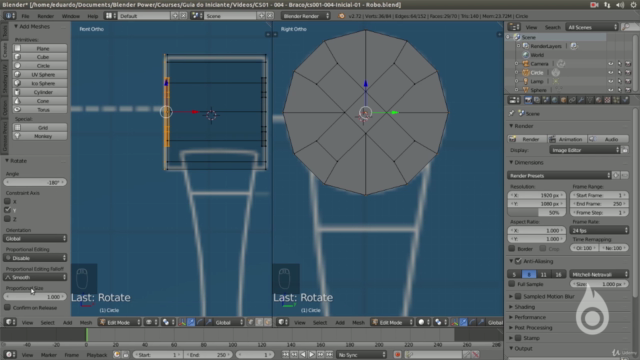
Task: Open the Display Image Editor dropdown
Action: pyautogui.click(x=585, y=150)
